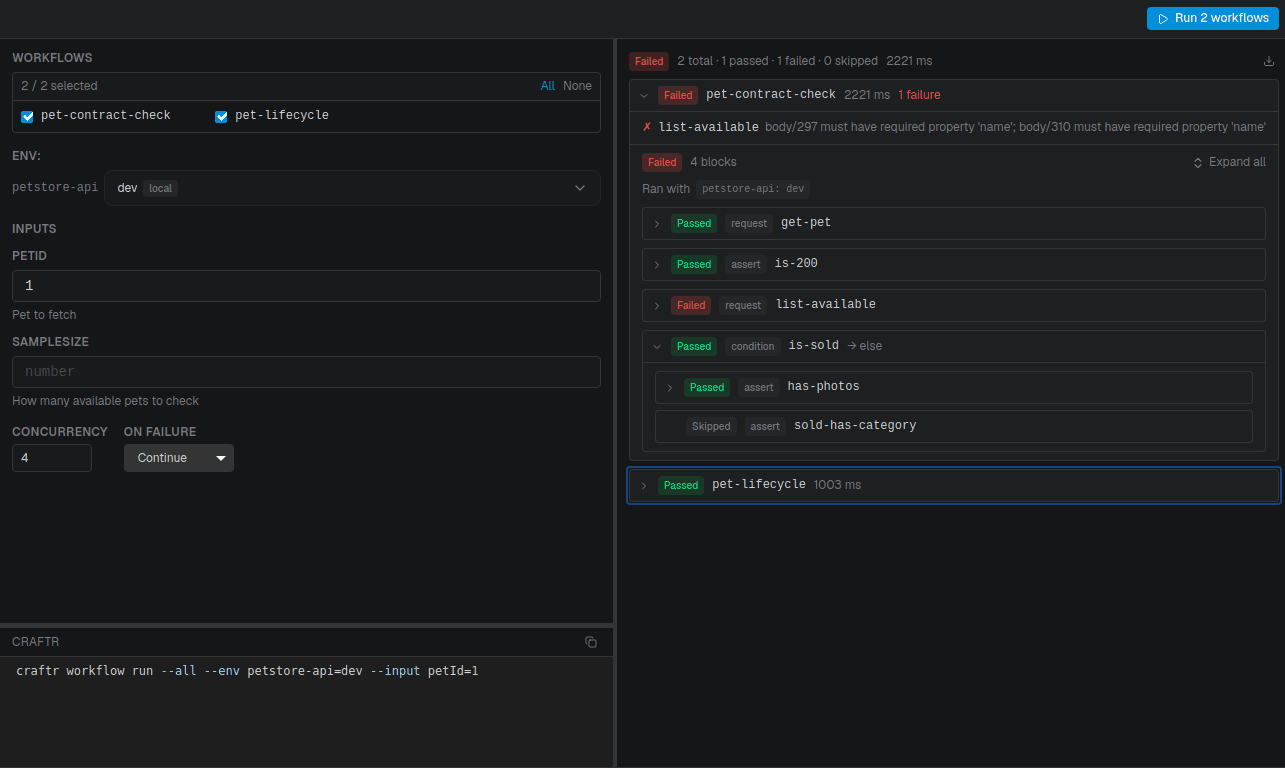Screen dimensions: 1285x768
Task: Click the '2221 ms' summary duration
Action: (909, 61)
